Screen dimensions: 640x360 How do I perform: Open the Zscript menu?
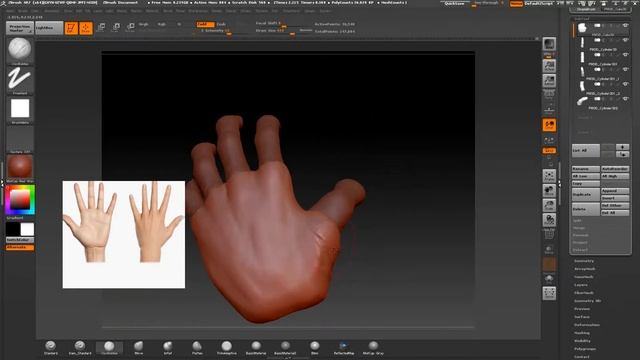tap(325, 11)
